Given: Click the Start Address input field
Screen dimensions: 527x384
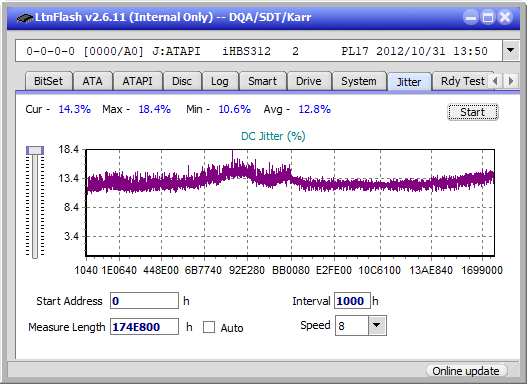Looking at the screenshot, I should click(x=144, y=301).
